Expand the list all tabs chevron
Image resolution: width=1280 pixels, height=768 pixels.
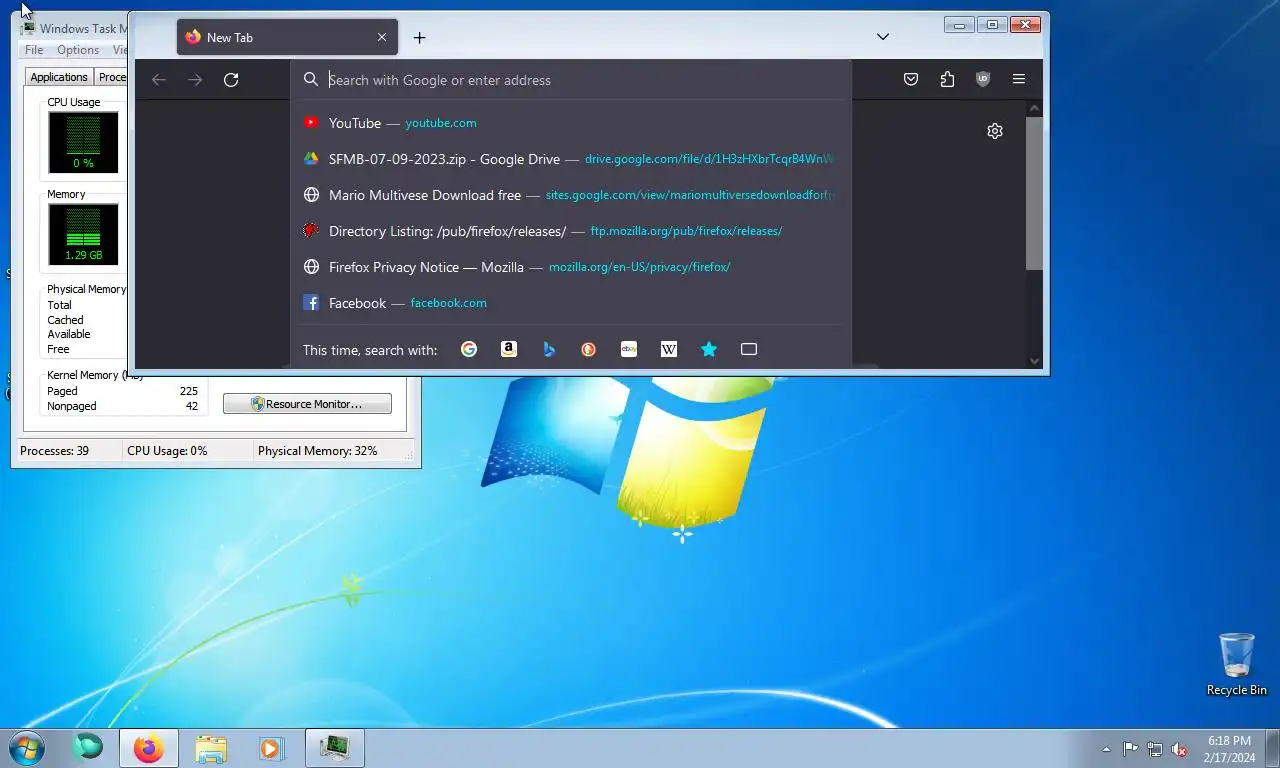[883, 37]
